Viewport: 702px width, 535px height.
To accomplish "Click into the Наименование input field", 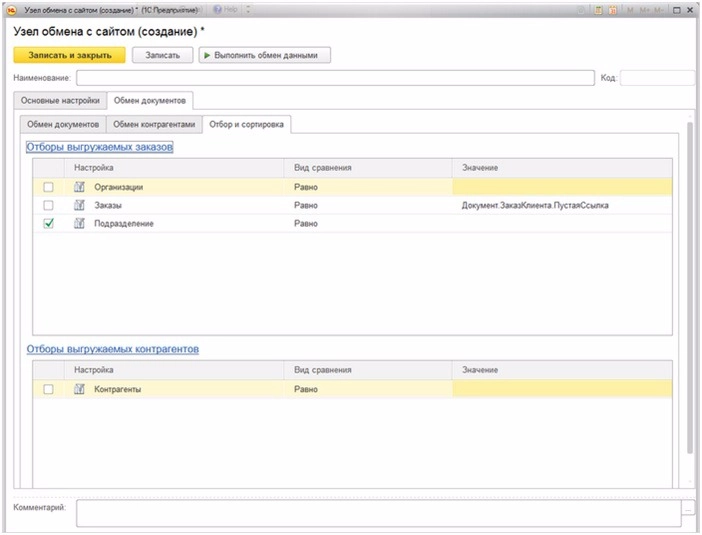I will (x=334, y=78).
